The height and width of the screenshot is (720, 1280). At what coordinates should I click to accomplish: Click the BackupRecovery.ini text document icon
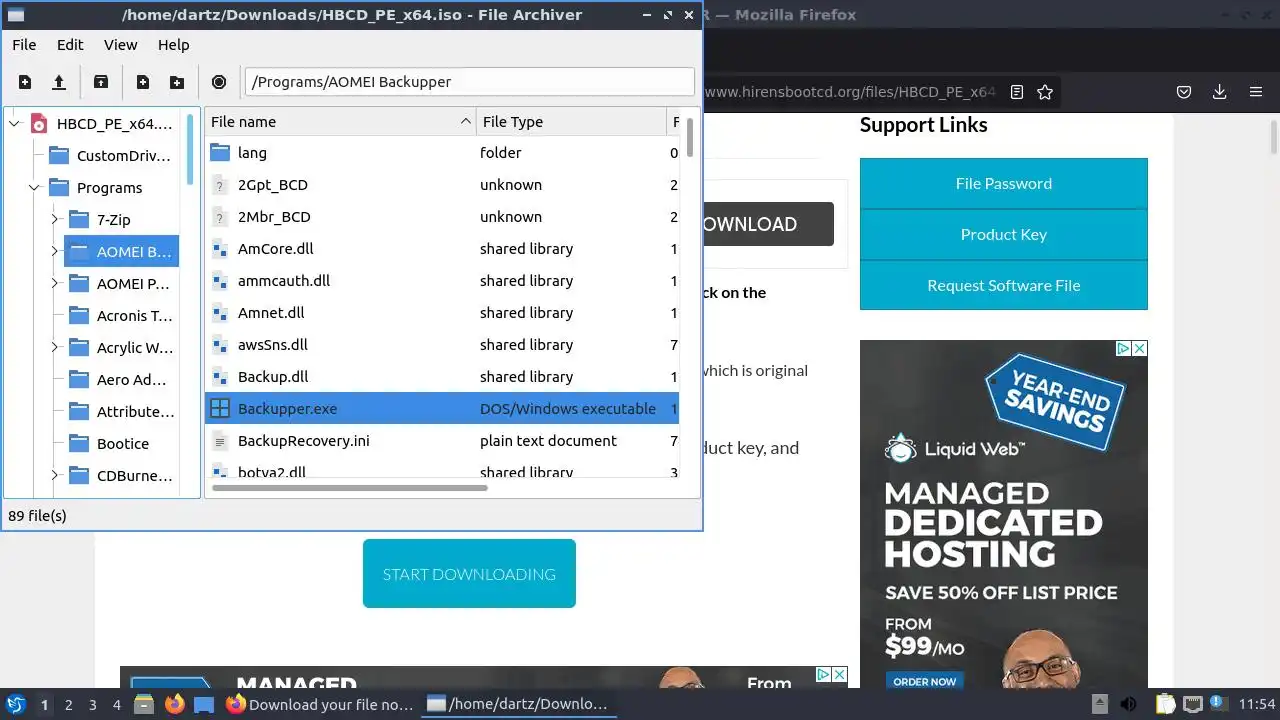pos(220,441)
